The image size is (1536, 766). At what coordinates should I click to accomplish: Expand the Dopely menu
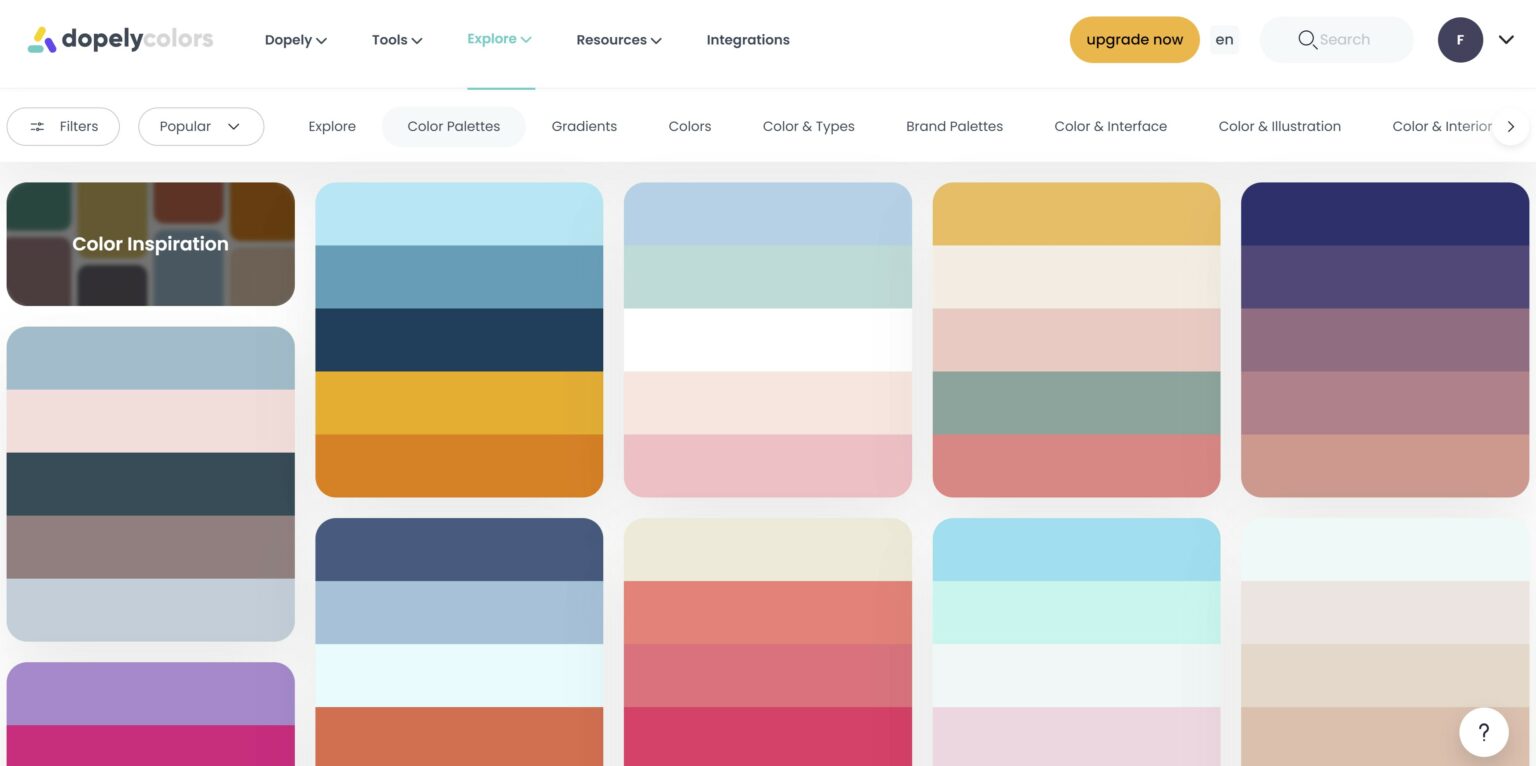pos(295,40)
